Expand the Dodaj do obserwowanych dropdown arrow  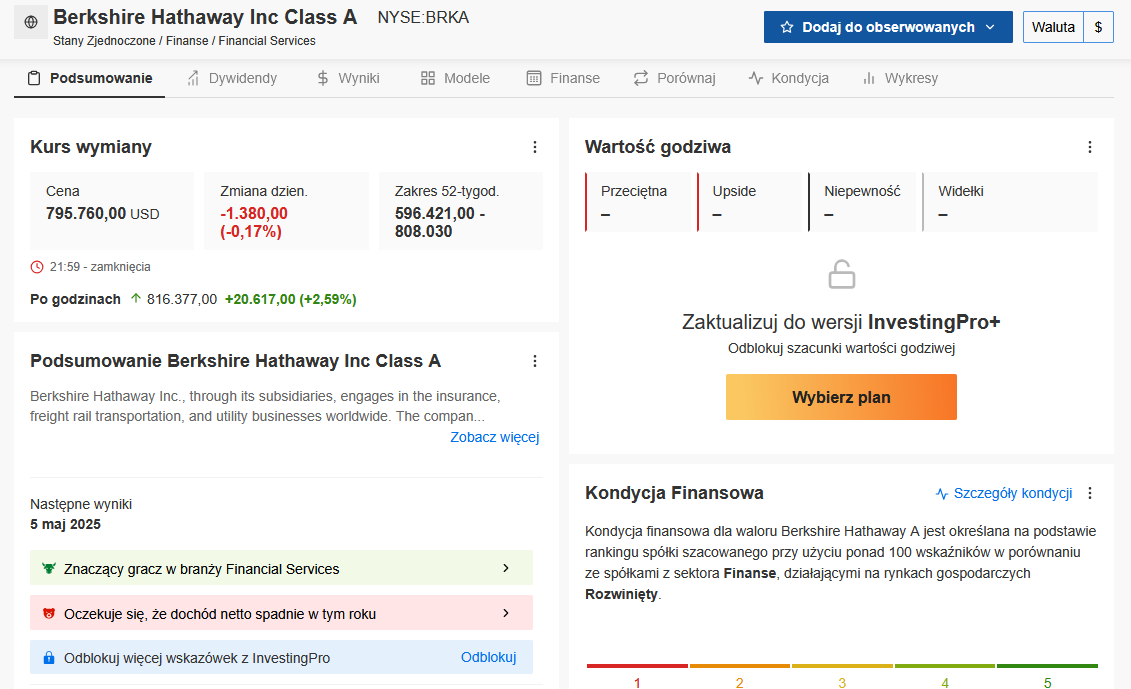(x=990, y=27)
